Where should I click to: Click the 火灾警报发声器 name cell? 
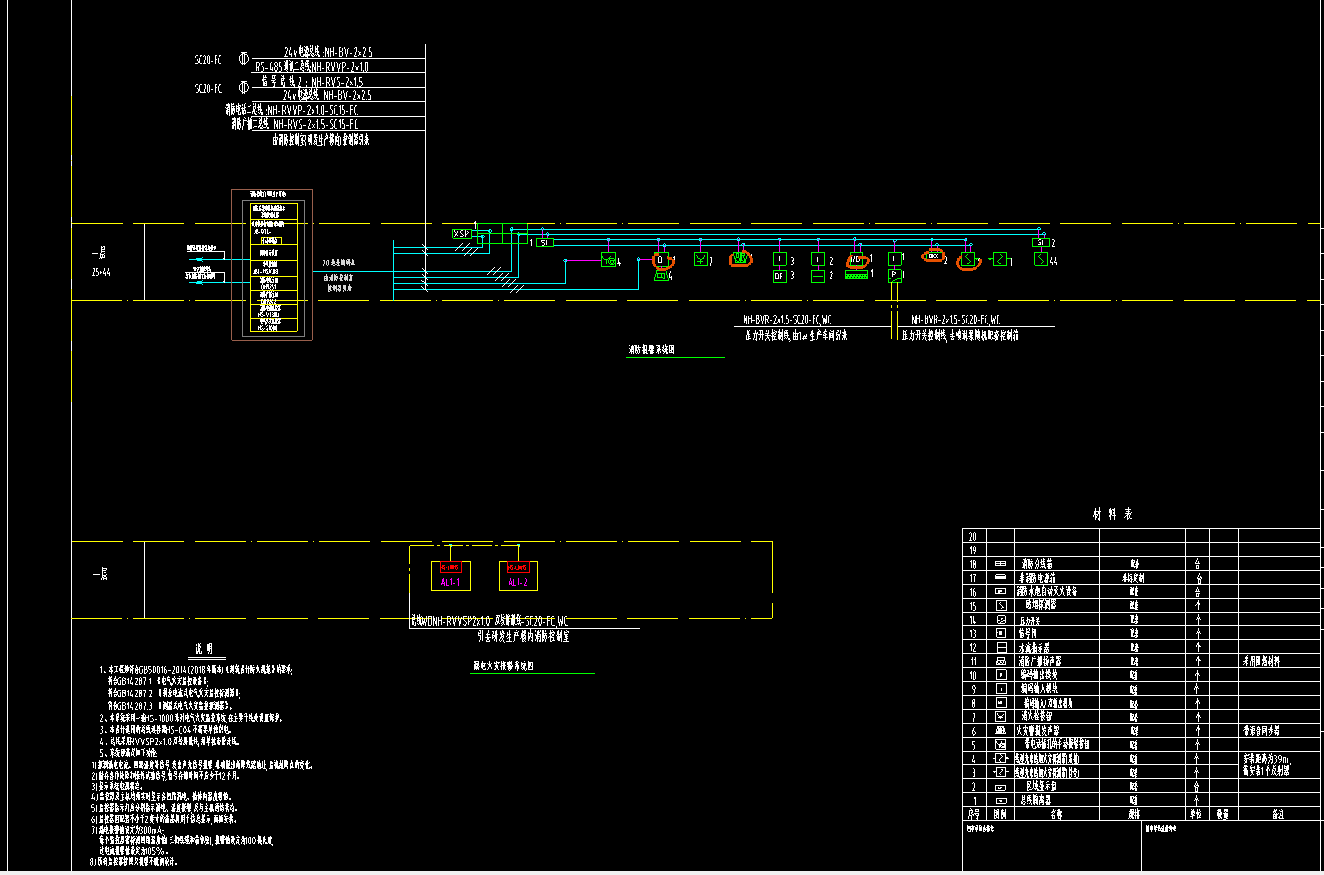(1057, 731)
